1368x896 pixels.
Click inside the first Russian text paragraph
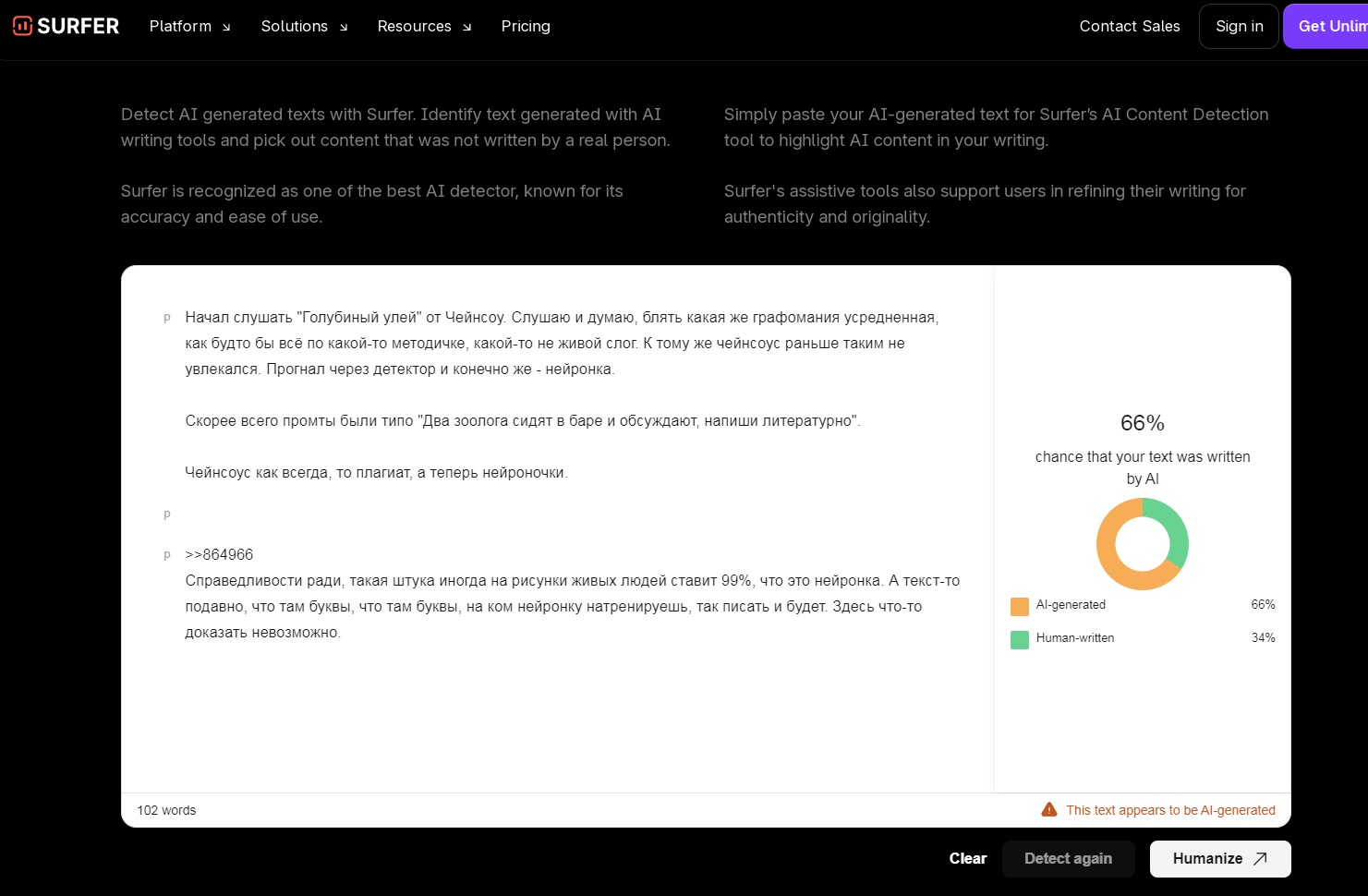pos(554,344)
